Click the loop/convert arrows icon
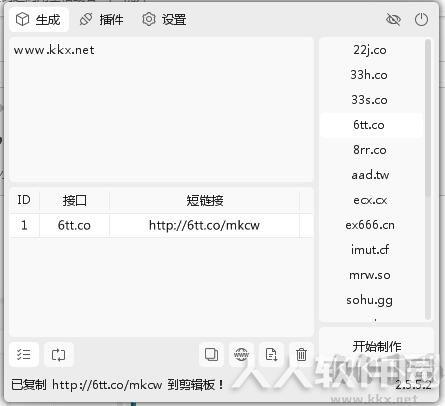The width and height of the screenshot is (445, 406). [58, 354]
